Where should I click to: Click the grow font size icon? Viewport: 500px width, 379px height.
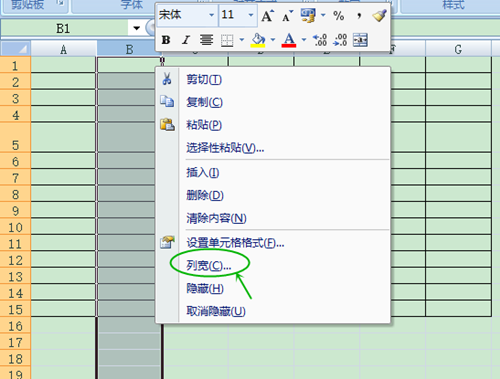[267, 16]
